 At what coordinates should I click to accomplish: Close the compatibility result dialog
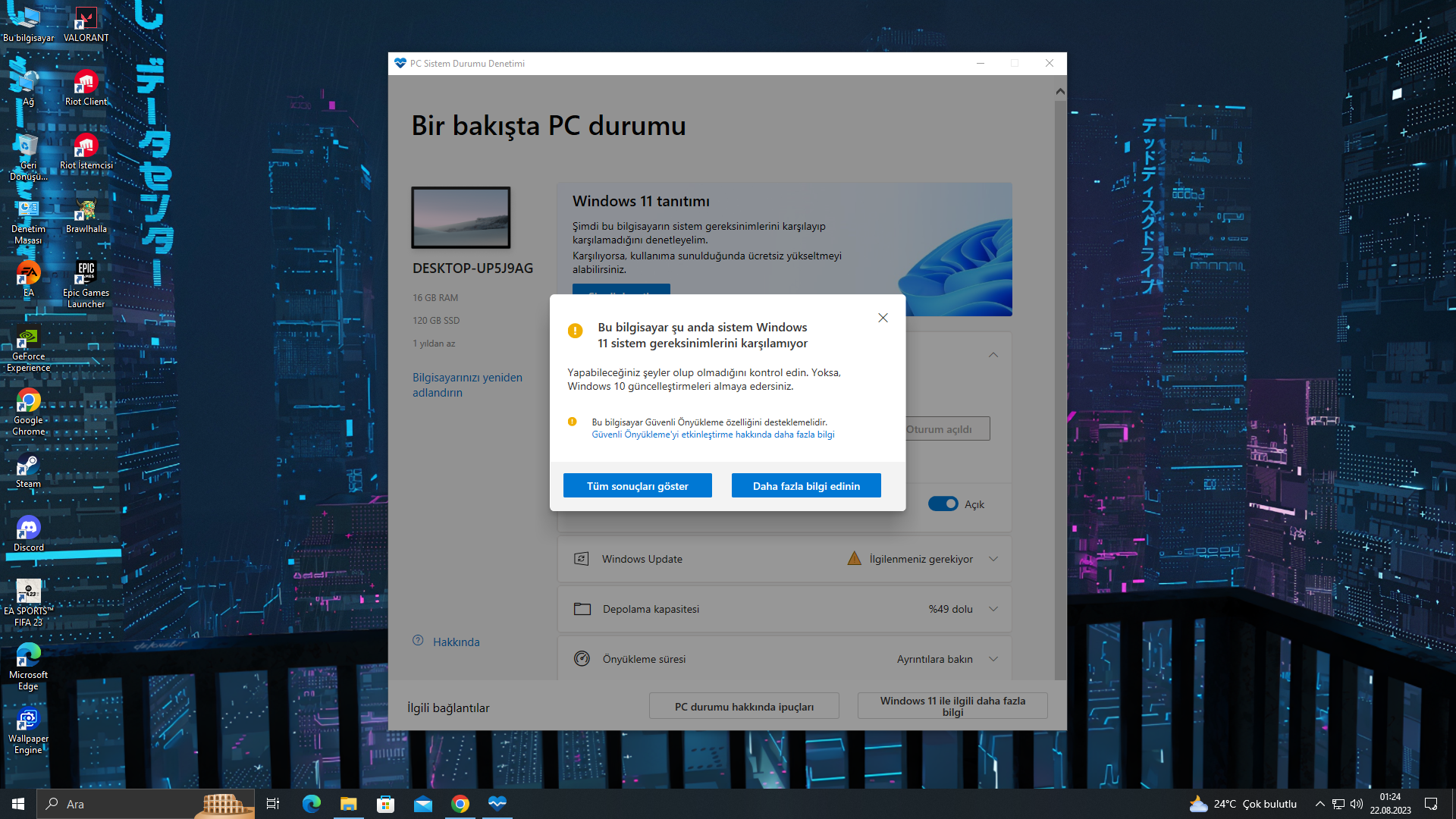coord(883,318)
